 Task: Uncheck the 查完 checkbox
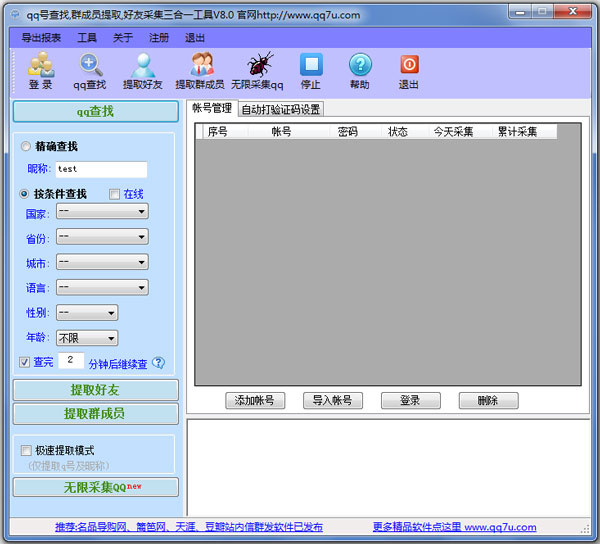tap(24, 362)
